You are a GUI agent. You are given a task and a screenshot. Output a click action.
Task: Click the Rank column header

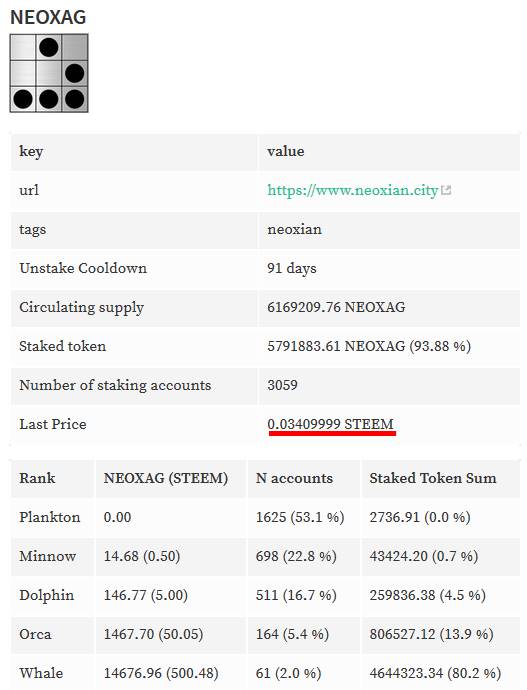tap(37, 478)
